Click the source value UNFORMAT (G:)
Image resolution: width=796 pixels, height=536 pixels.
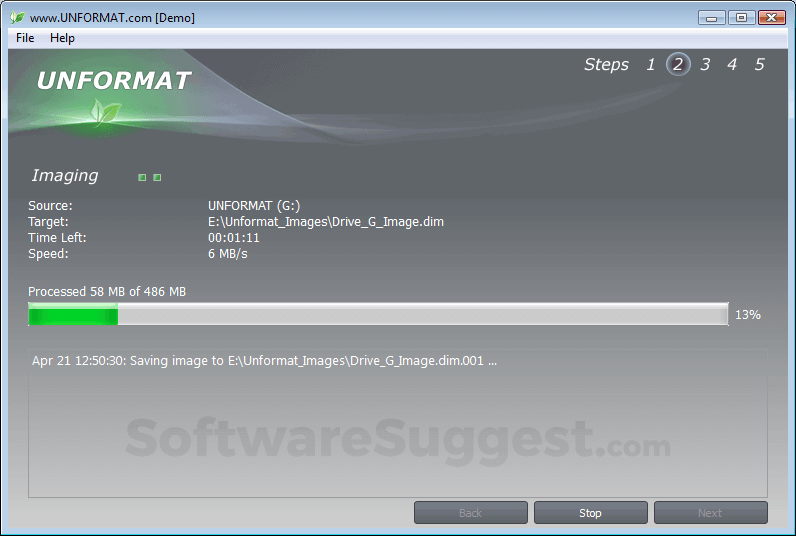254,206
